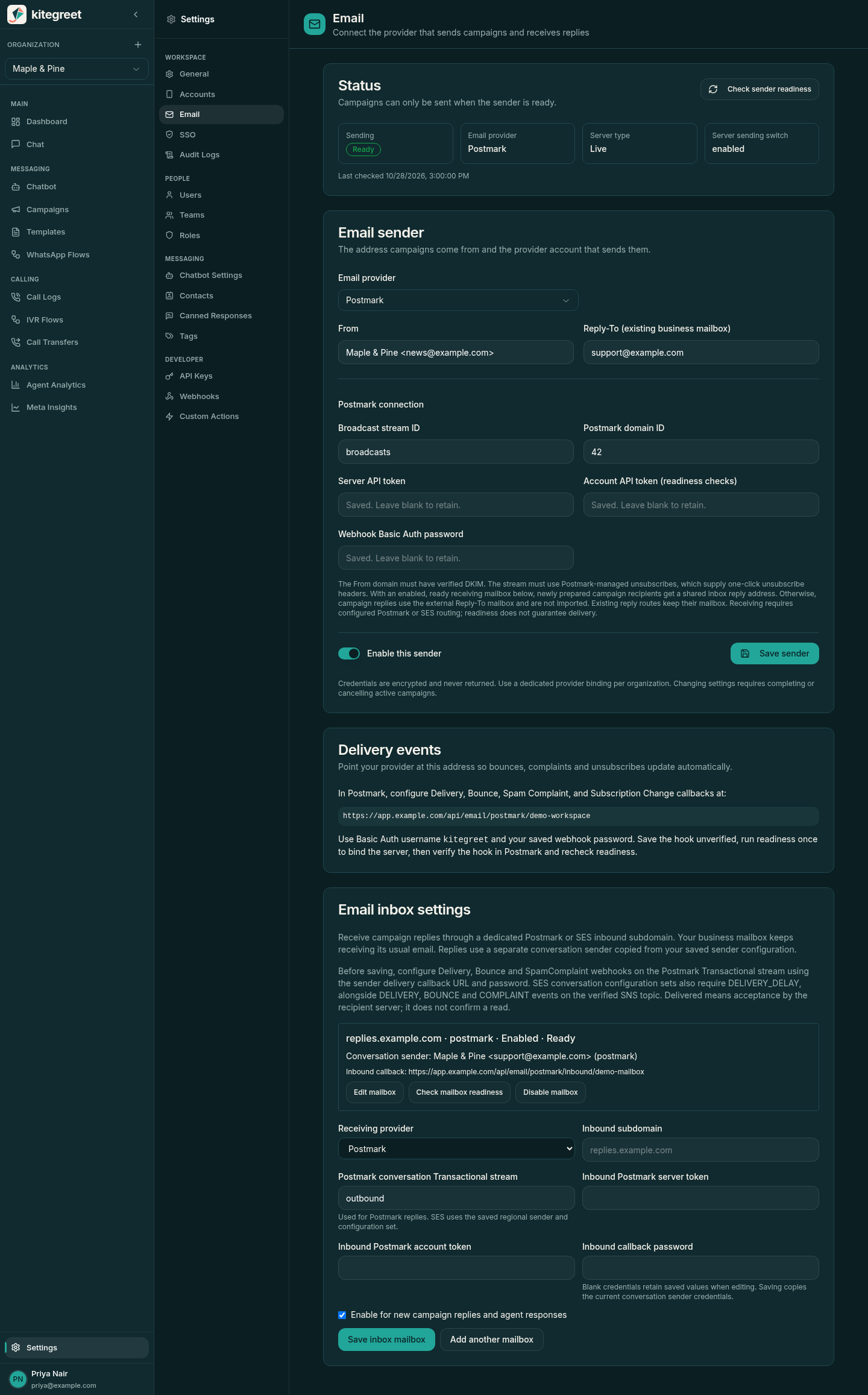
Task: Open the WhatsApp Flows icon
Action: [16, 255]
